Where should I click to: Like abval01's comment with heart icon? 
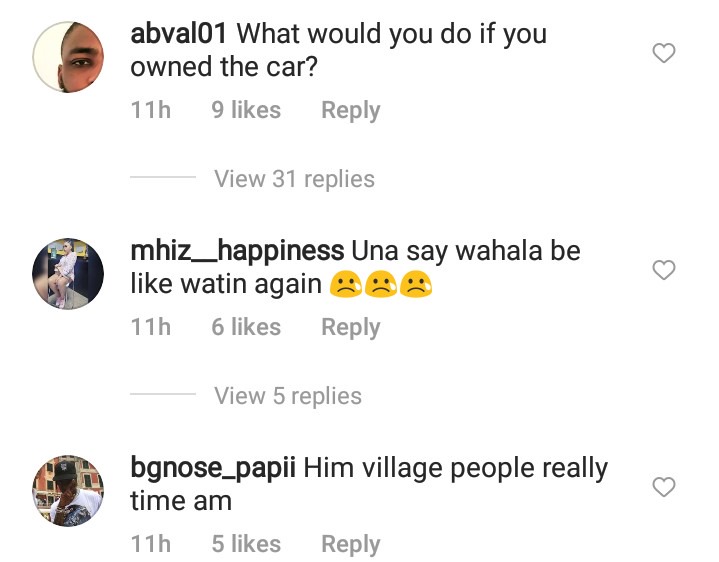tap(664, 53)
